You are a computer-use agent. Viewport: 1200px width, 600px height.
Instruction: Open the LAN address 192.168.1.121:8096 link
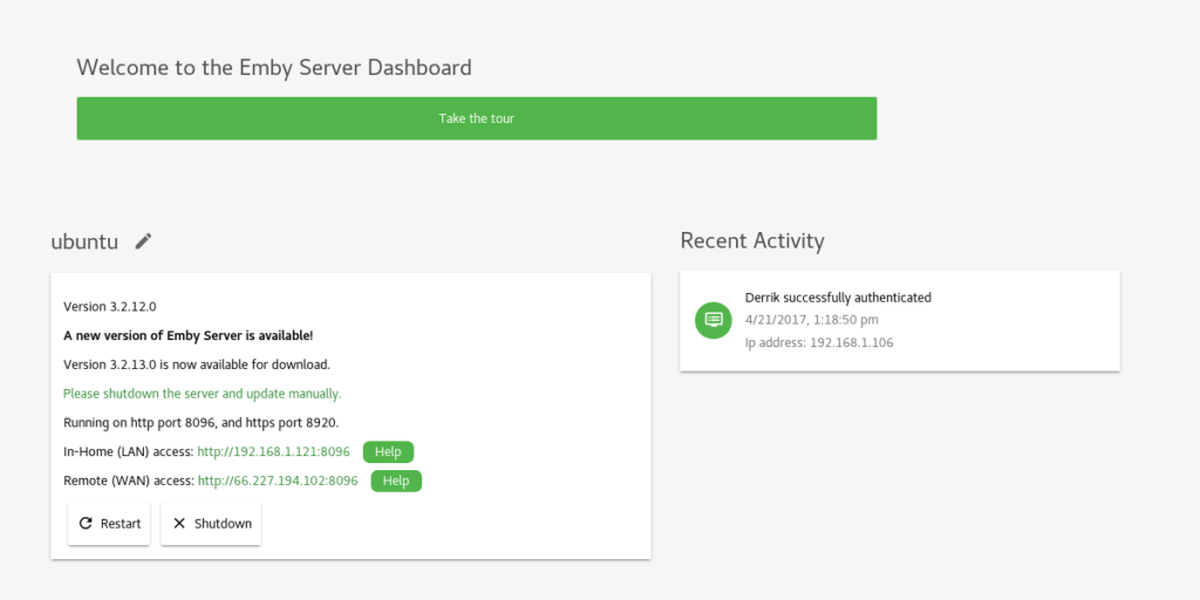(273, 452)
